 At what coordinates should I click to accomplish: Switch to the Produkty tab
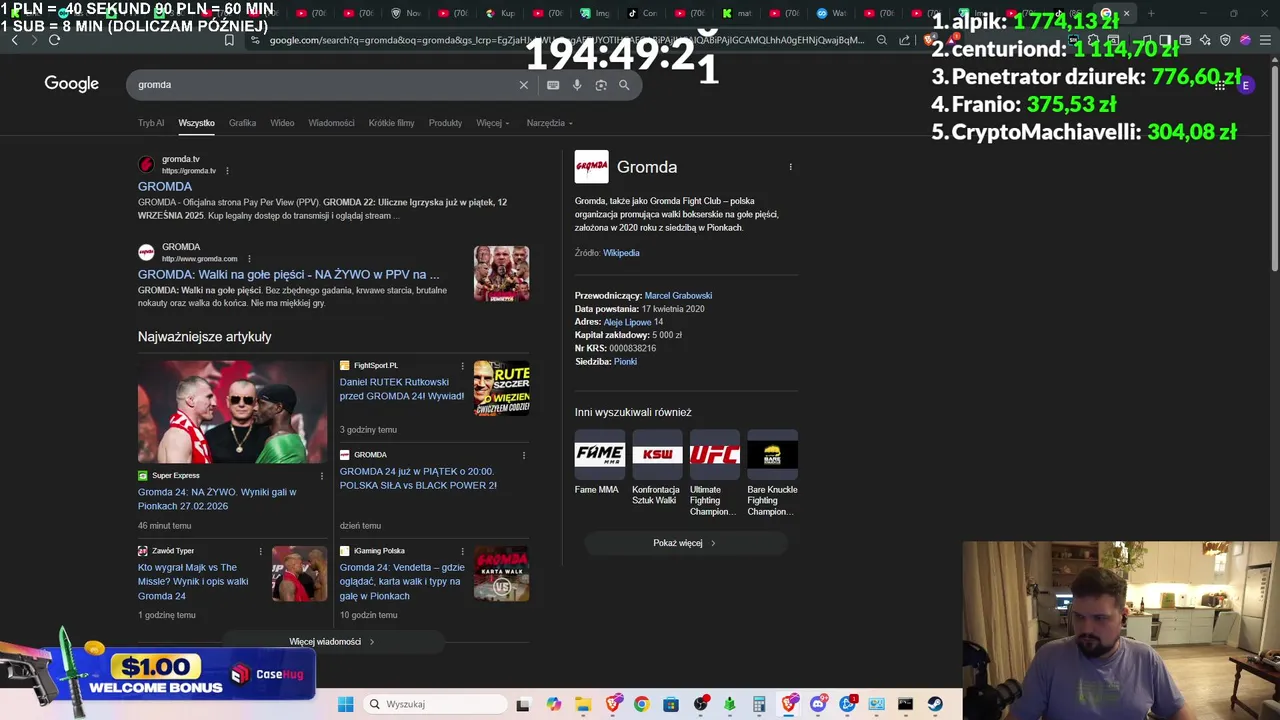tap(445, 123)
